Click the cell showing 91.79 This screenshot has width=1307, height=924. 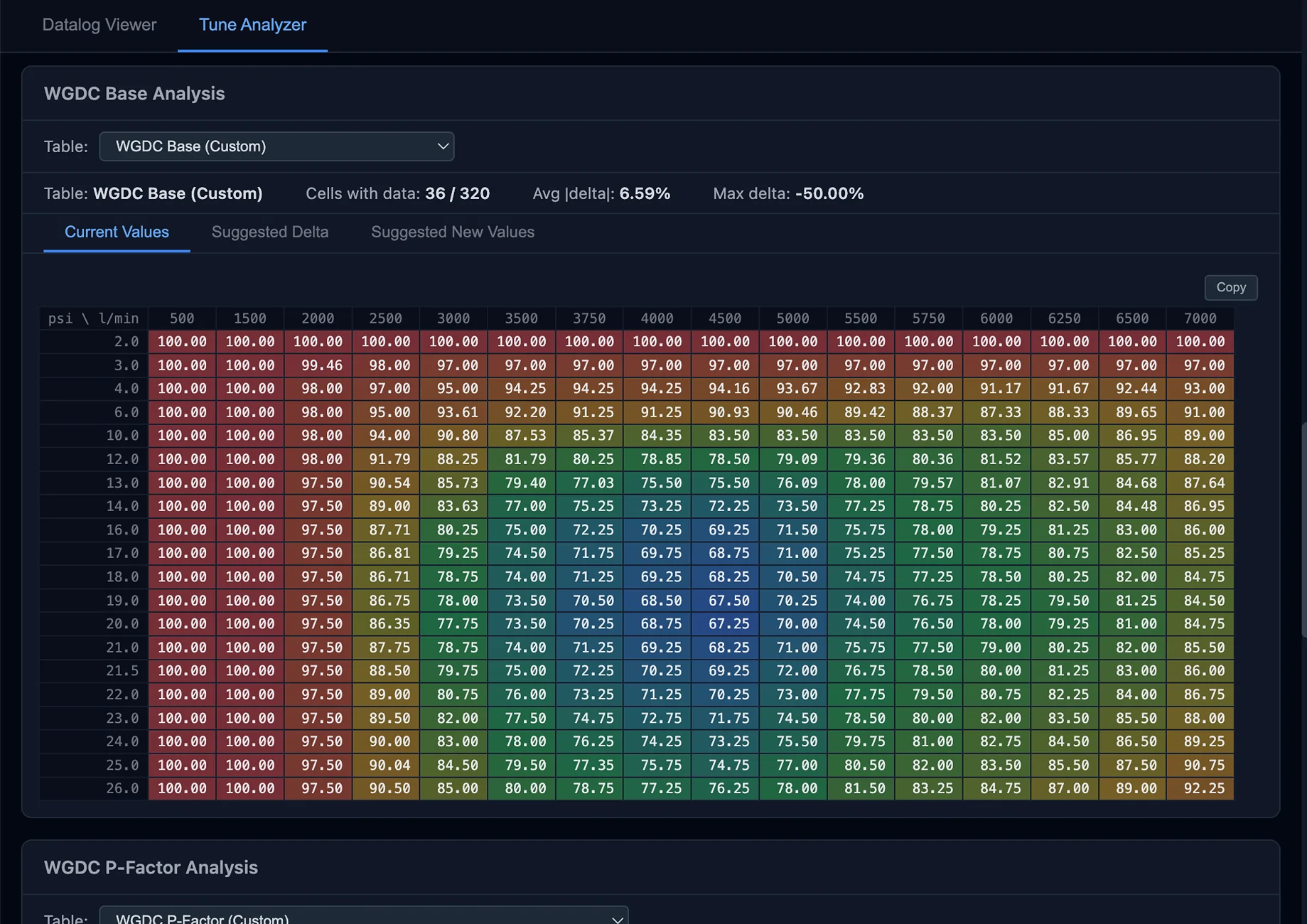385,459
